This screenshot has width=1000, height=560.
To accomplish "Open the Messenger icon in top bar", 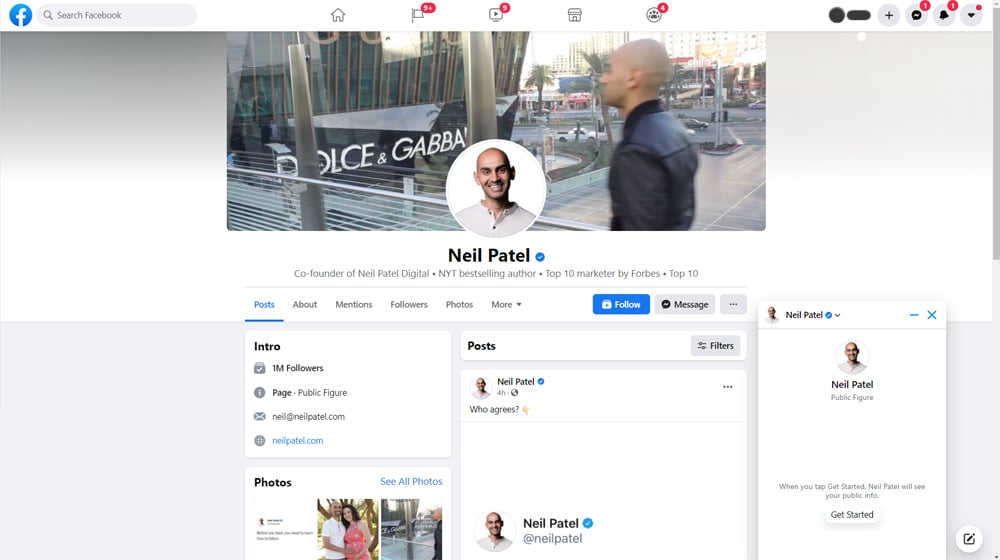I will tap(916, 15).
